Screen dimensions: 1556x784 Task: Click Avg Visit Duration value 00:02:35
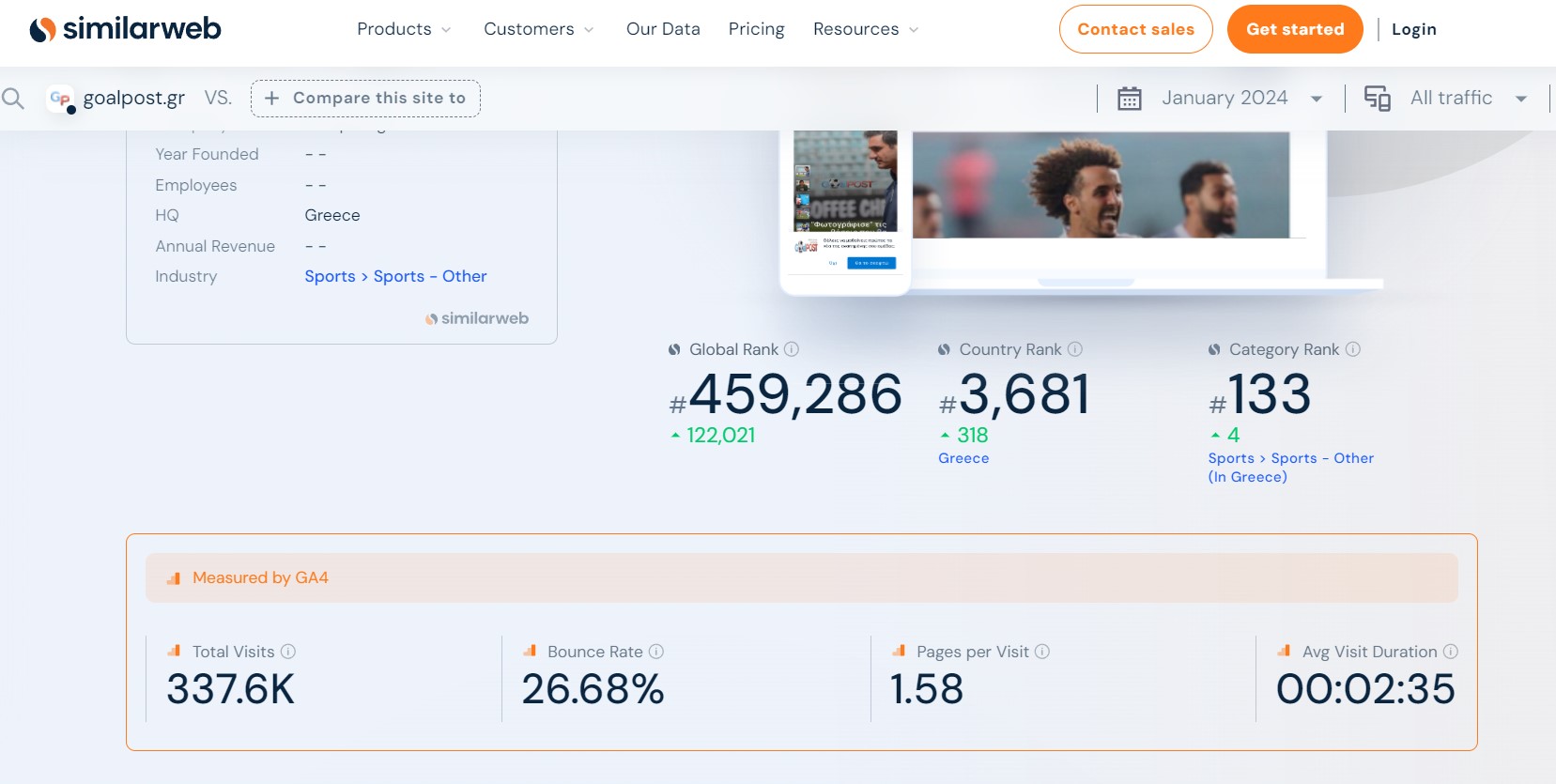1365,689
